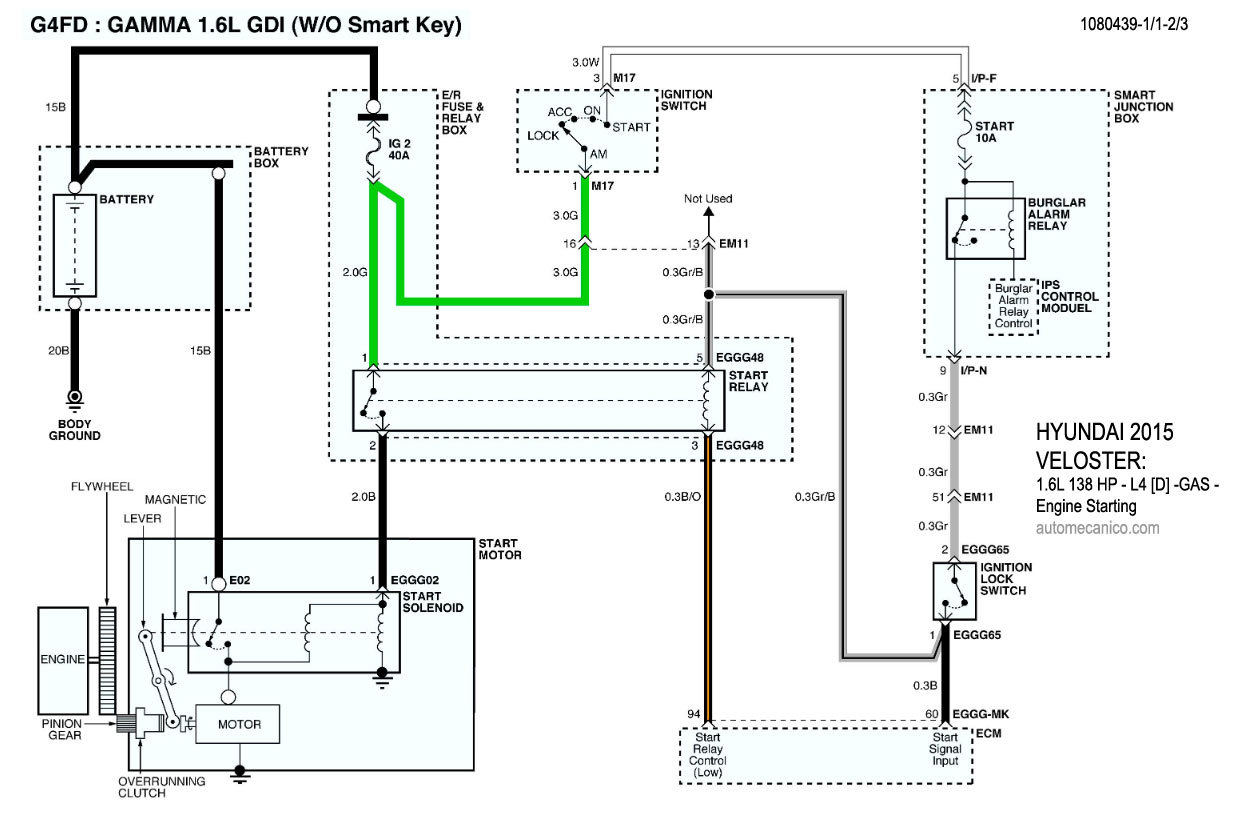Click the ignition switch LOCK position
Viewport: 1244px width, 816px height.
(543, 134)
